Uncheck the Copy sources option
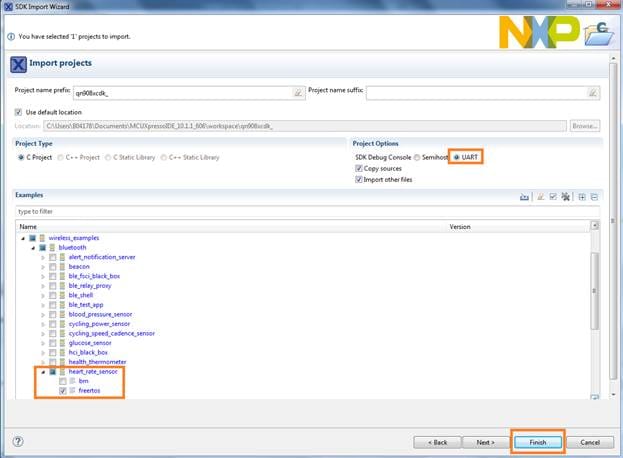The width and height of the screenshot is (623, 458). point(359,168)
